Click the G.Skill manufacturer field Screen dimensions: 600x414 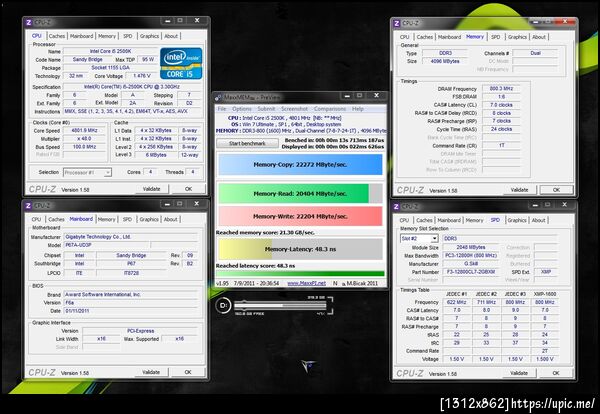coord(471,264)
